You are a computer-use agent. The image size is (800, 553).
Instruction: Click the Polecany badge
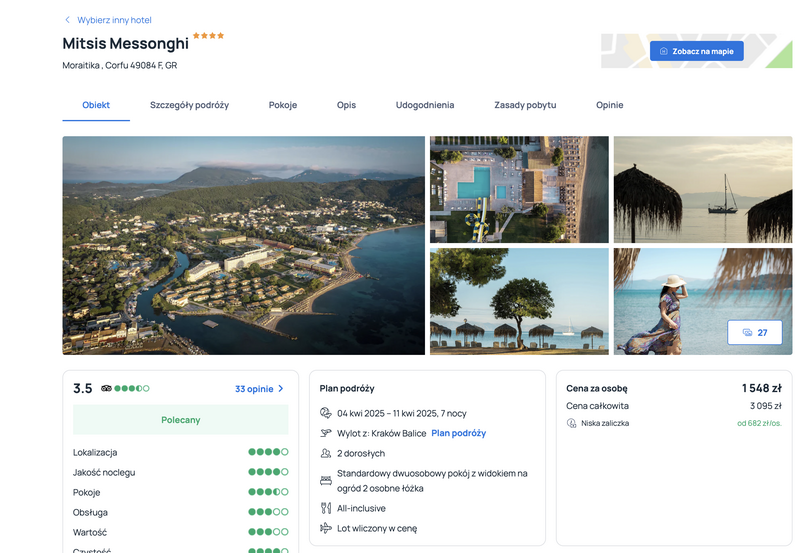tap(181, 420)
